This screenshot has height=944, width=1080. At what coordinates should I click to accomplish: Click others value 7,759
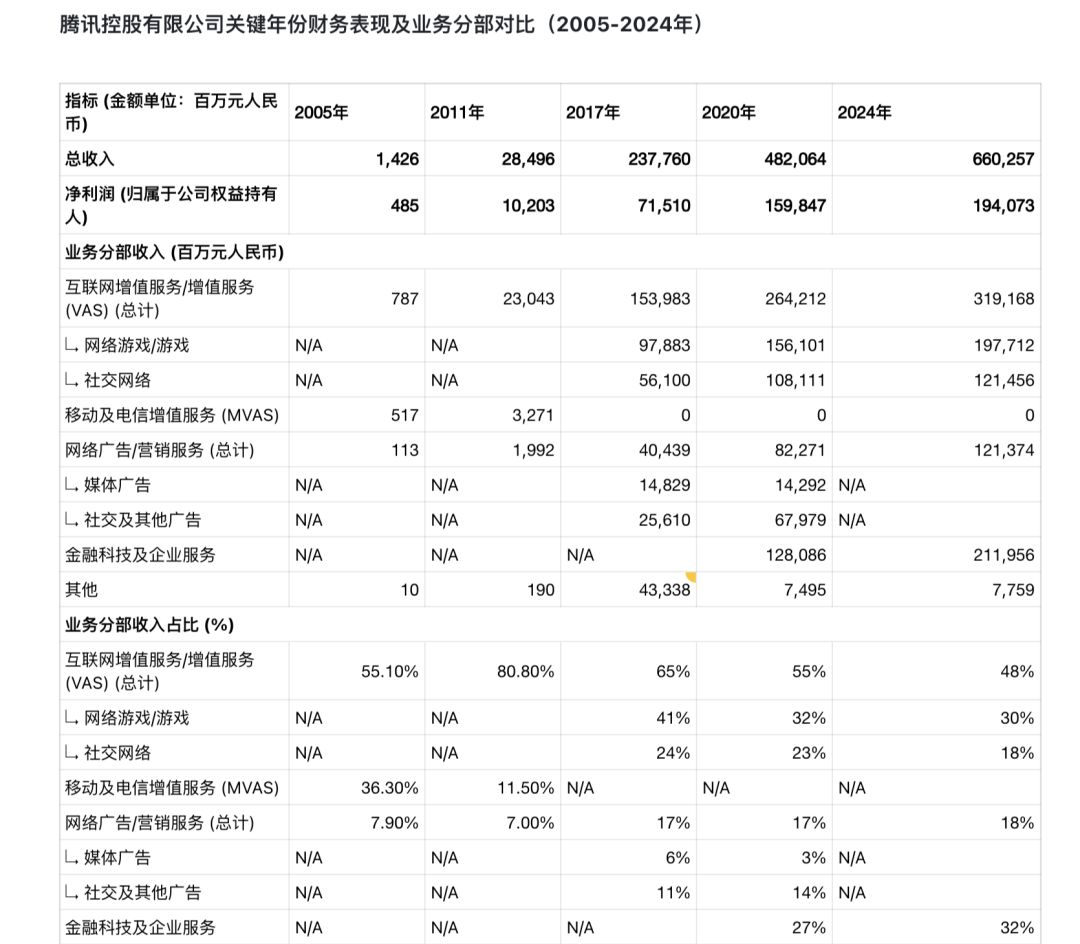tap(1012, 590)
